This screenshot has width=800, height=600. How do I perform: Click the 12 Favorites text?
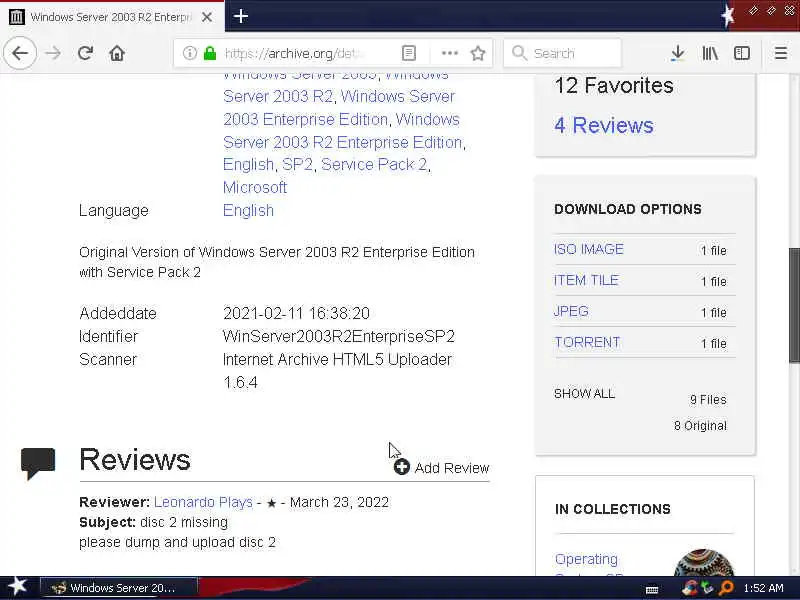point(614,85)
